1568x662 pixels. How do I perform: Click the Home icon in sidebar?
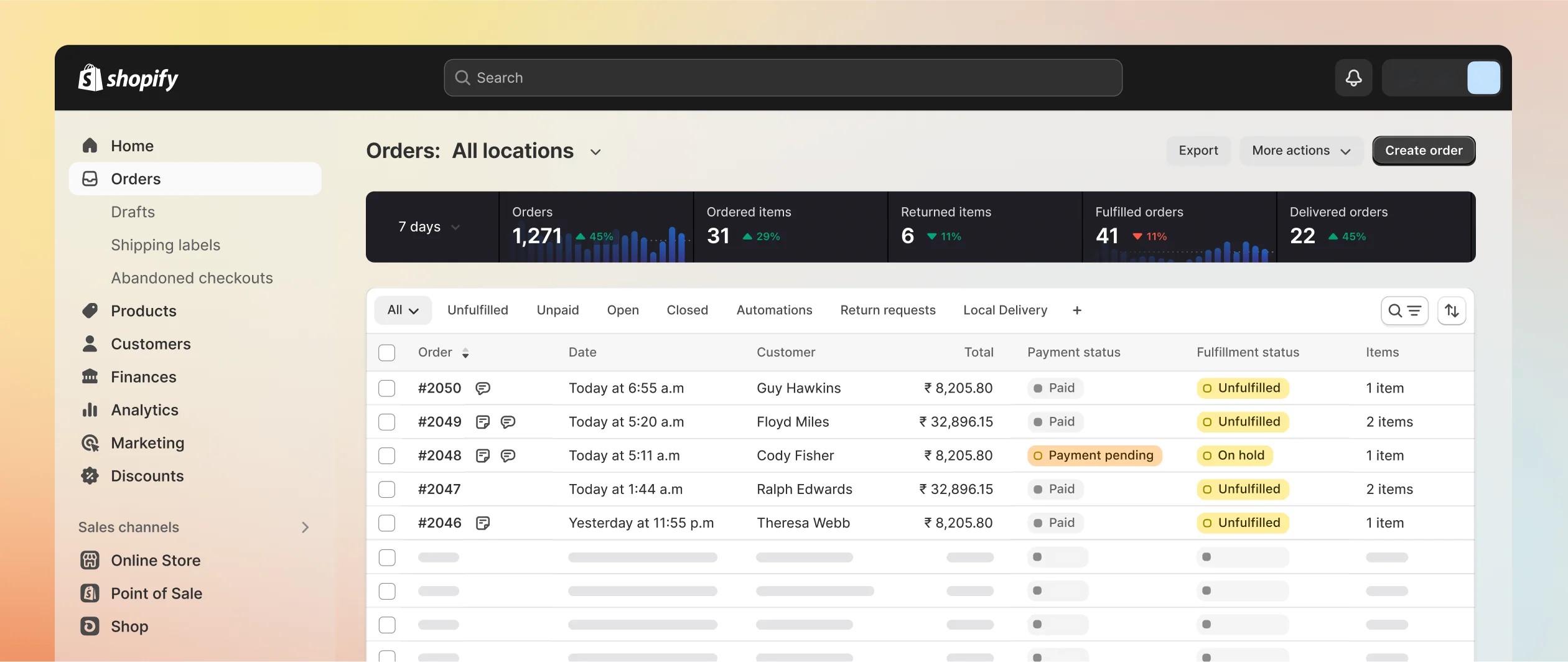coord(90,146)
